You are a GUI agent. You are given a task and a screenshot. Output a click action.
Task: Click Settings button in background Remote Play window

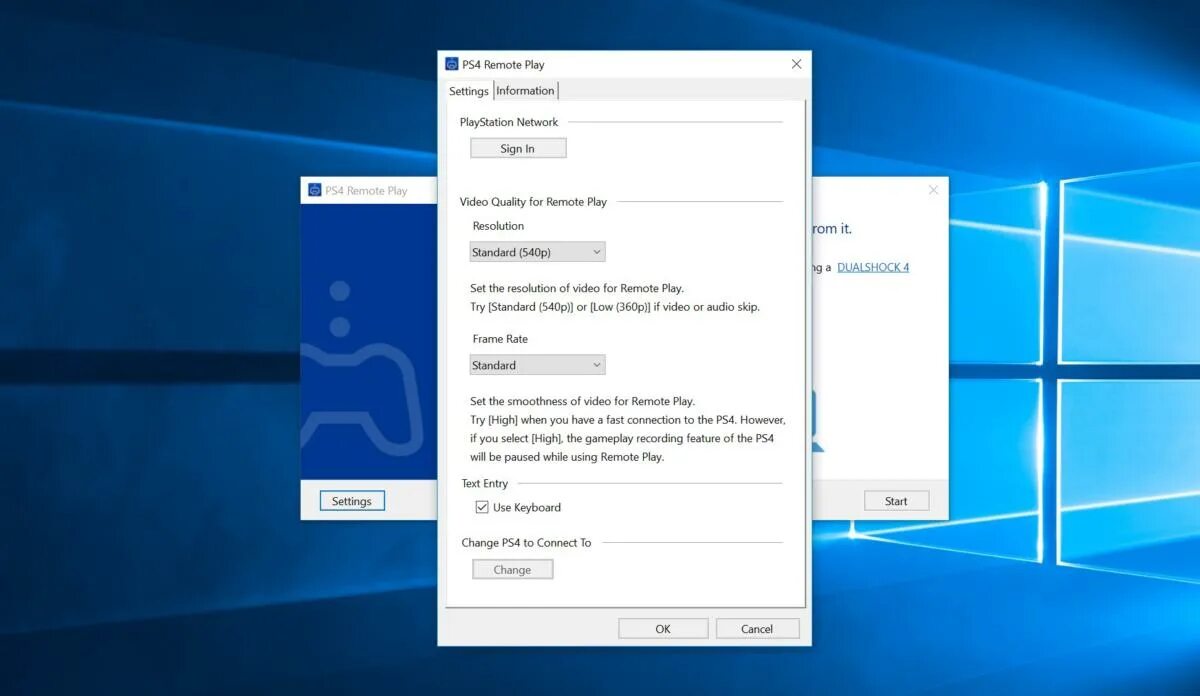352,501
